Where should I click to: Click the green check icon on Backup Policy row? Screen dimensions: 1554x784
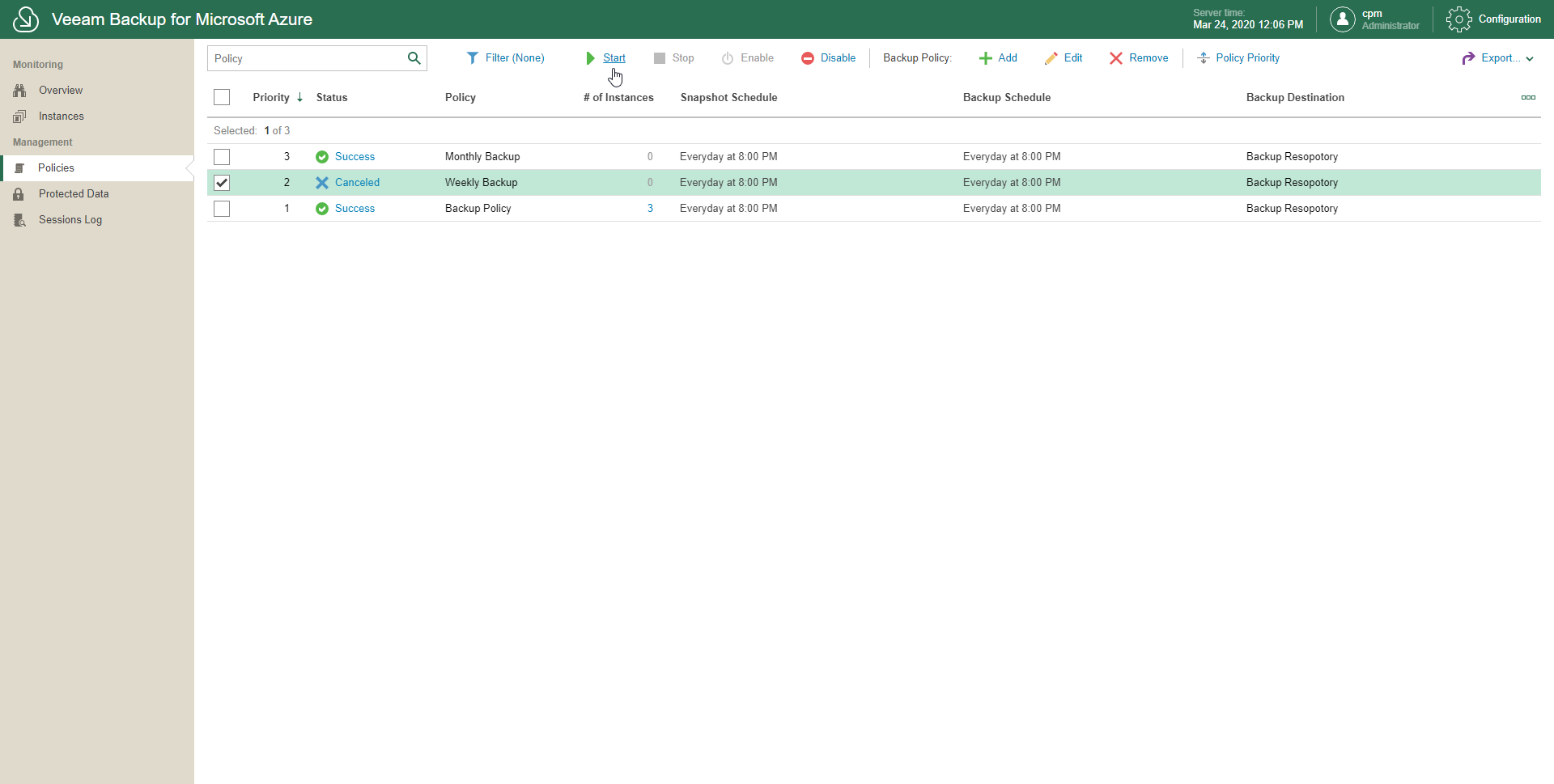coord(322,209)
